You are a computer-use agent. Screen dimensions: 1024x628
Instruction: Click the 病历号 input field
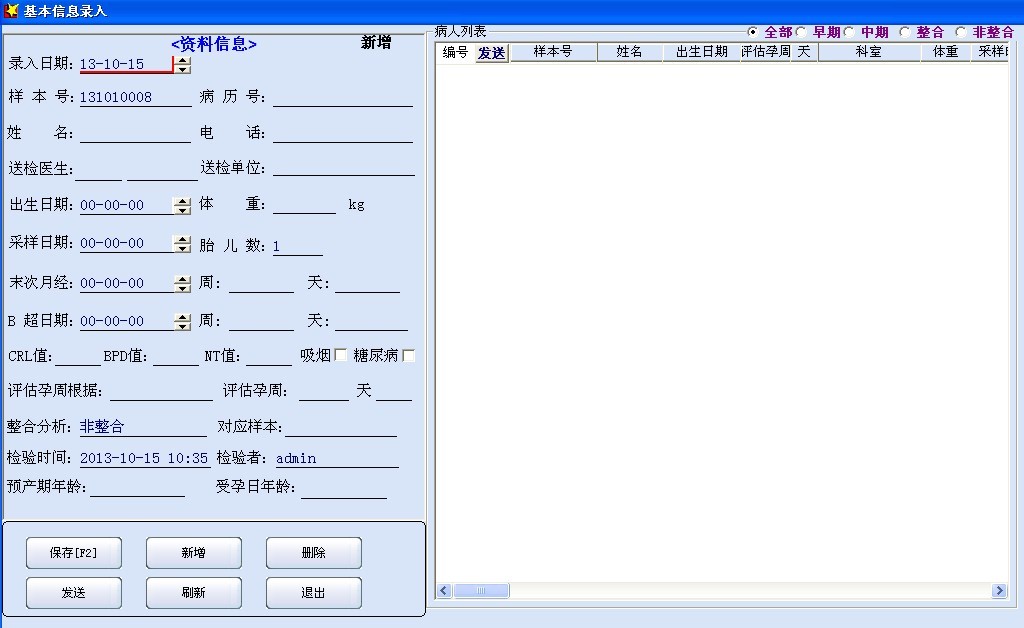tap(343, 97)
